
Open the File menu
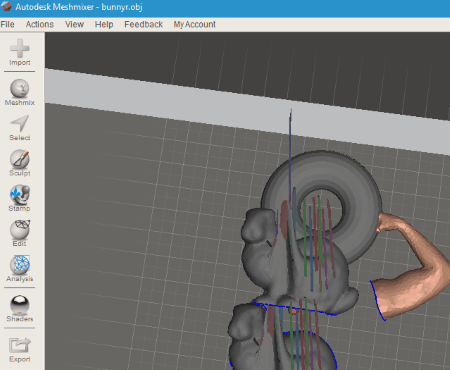pyautogui.click(x=7, y=24)
